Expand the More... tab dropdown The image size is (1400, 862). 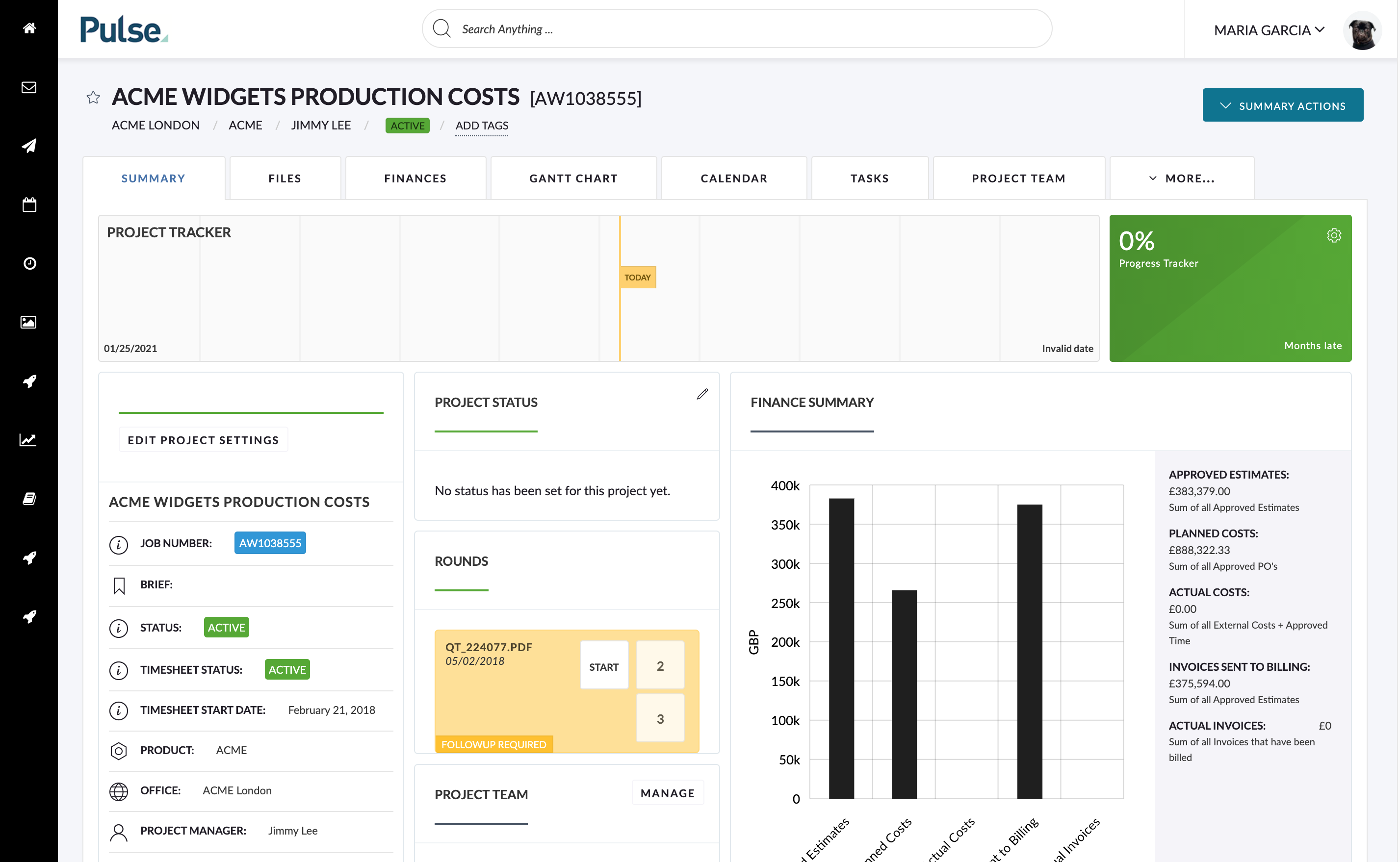pos(1182,178)
